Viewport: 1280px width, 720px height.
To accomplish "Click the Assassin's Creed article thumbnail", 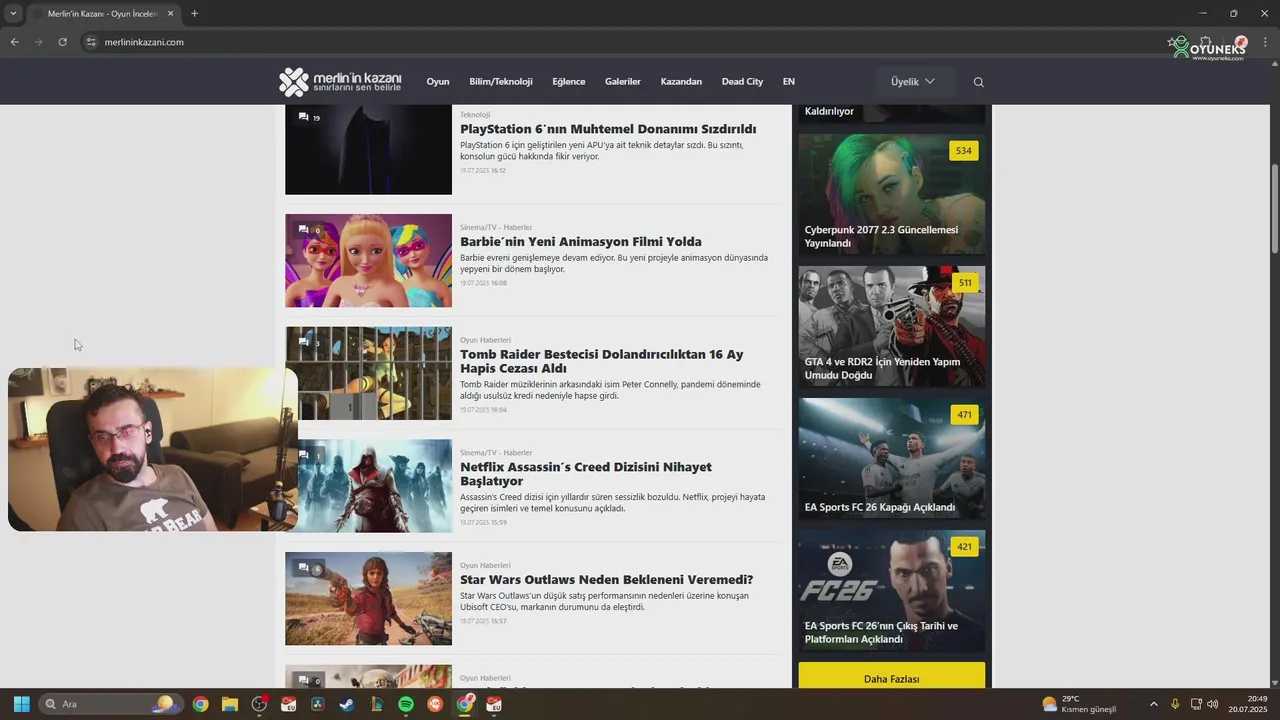I will (x=368, y=486).
